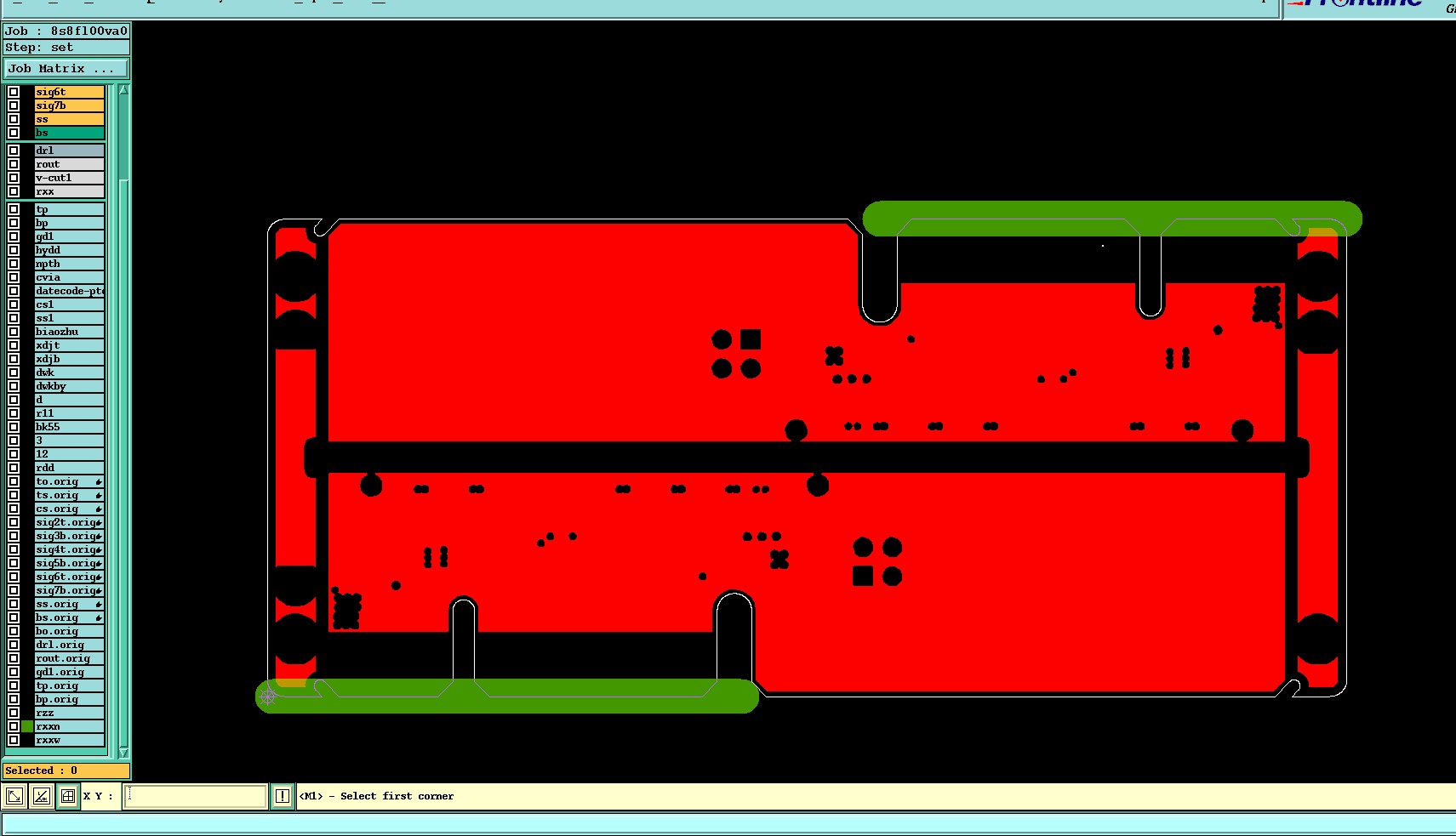The height and width of the screenshot is (836, 1456).
Task: Click the lock icon on the ss.orig layer
Action: coord(99,605)
